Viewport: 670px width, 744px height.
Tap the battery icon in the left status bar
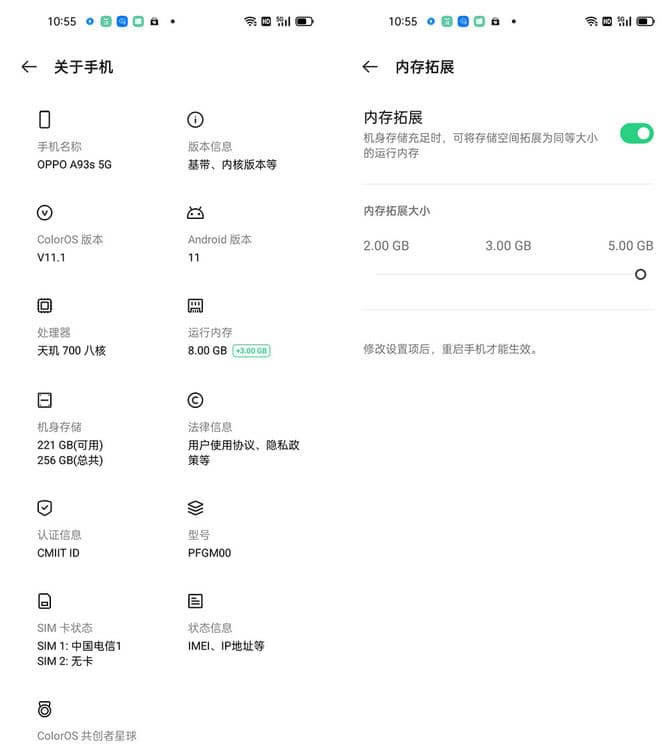click(x=304, y=21)
